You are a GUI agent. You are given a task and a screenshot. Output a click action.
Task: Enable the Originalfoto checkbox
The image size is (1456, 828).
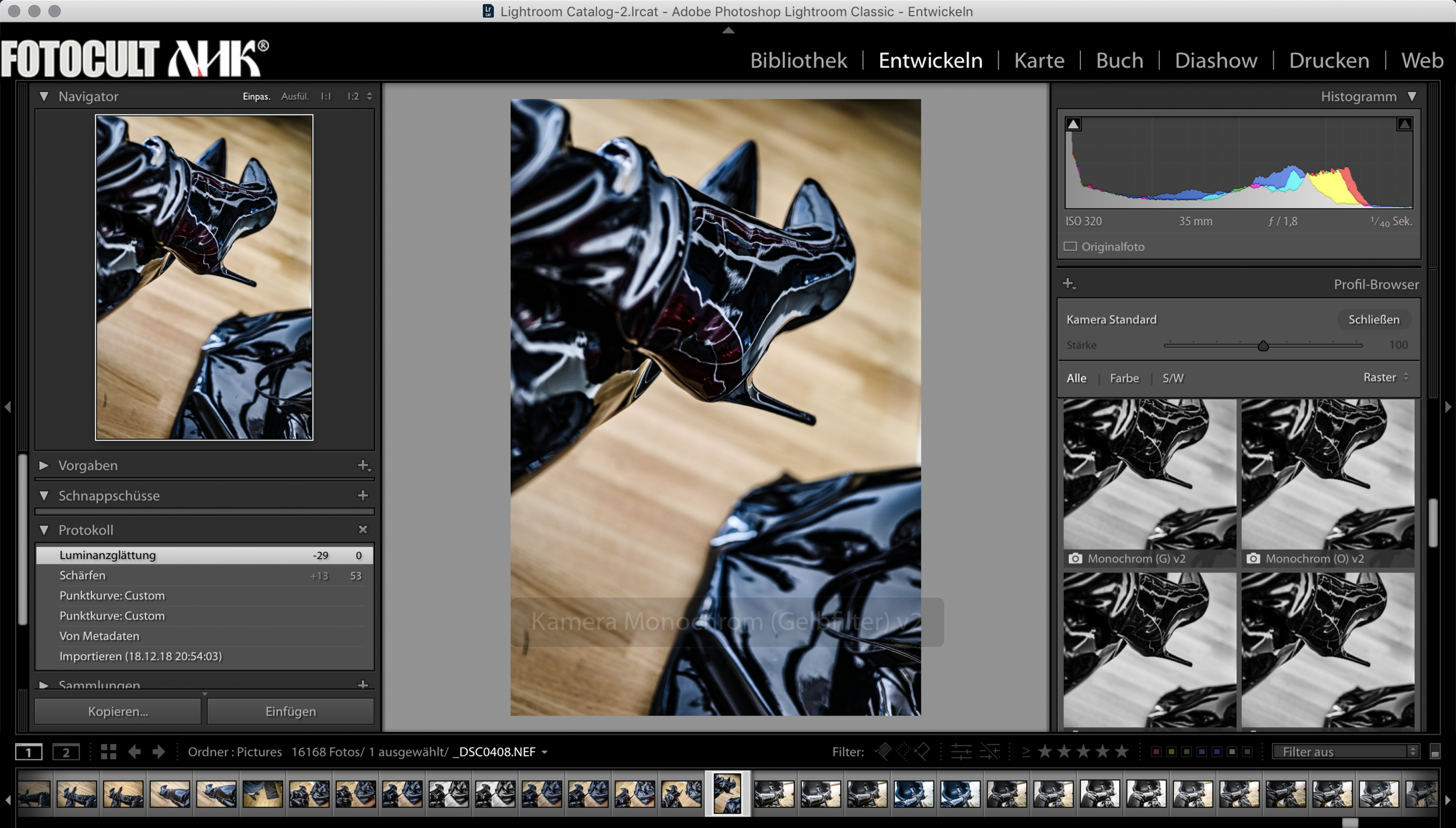(x=1070, y=246)
